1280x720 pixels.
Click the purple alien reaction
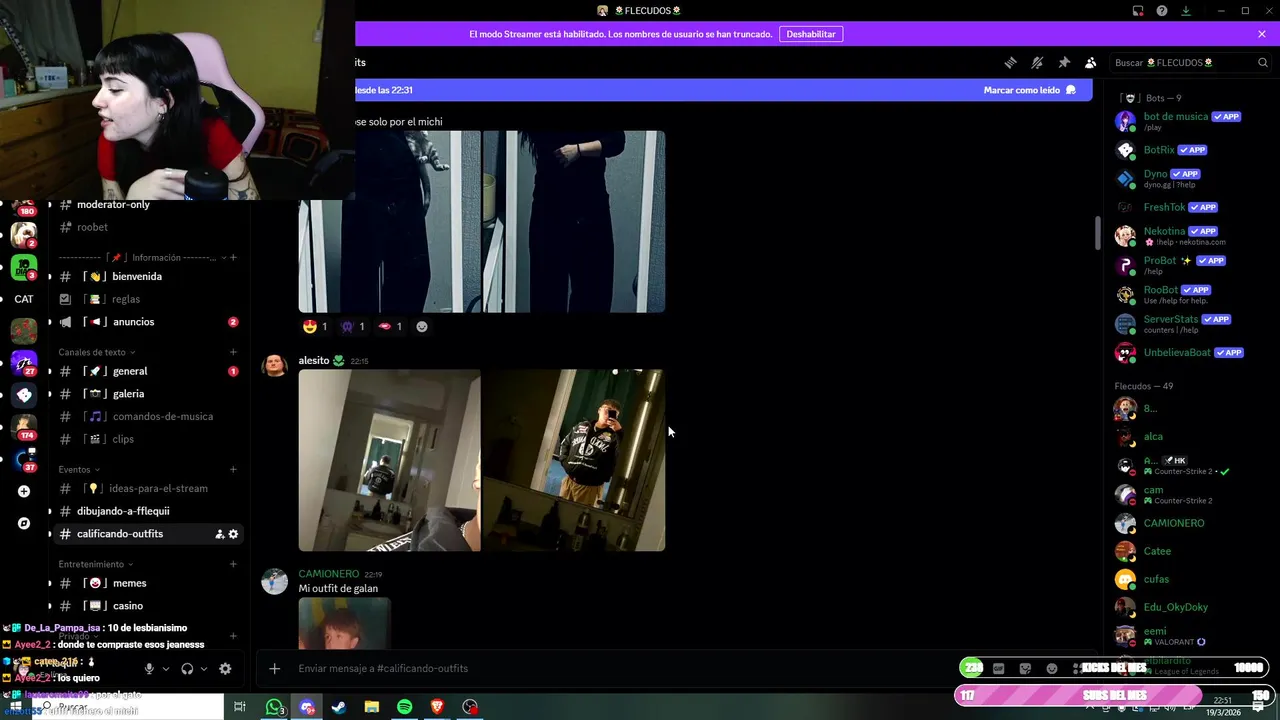pyautogui.click(x=353, y=326)
